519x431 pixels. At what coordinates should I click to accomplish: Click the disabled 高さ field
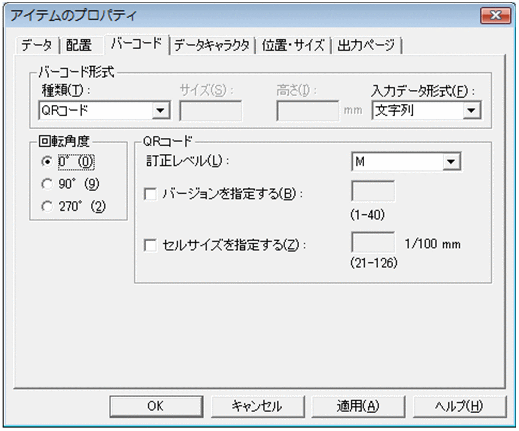(x=307, y=111)
